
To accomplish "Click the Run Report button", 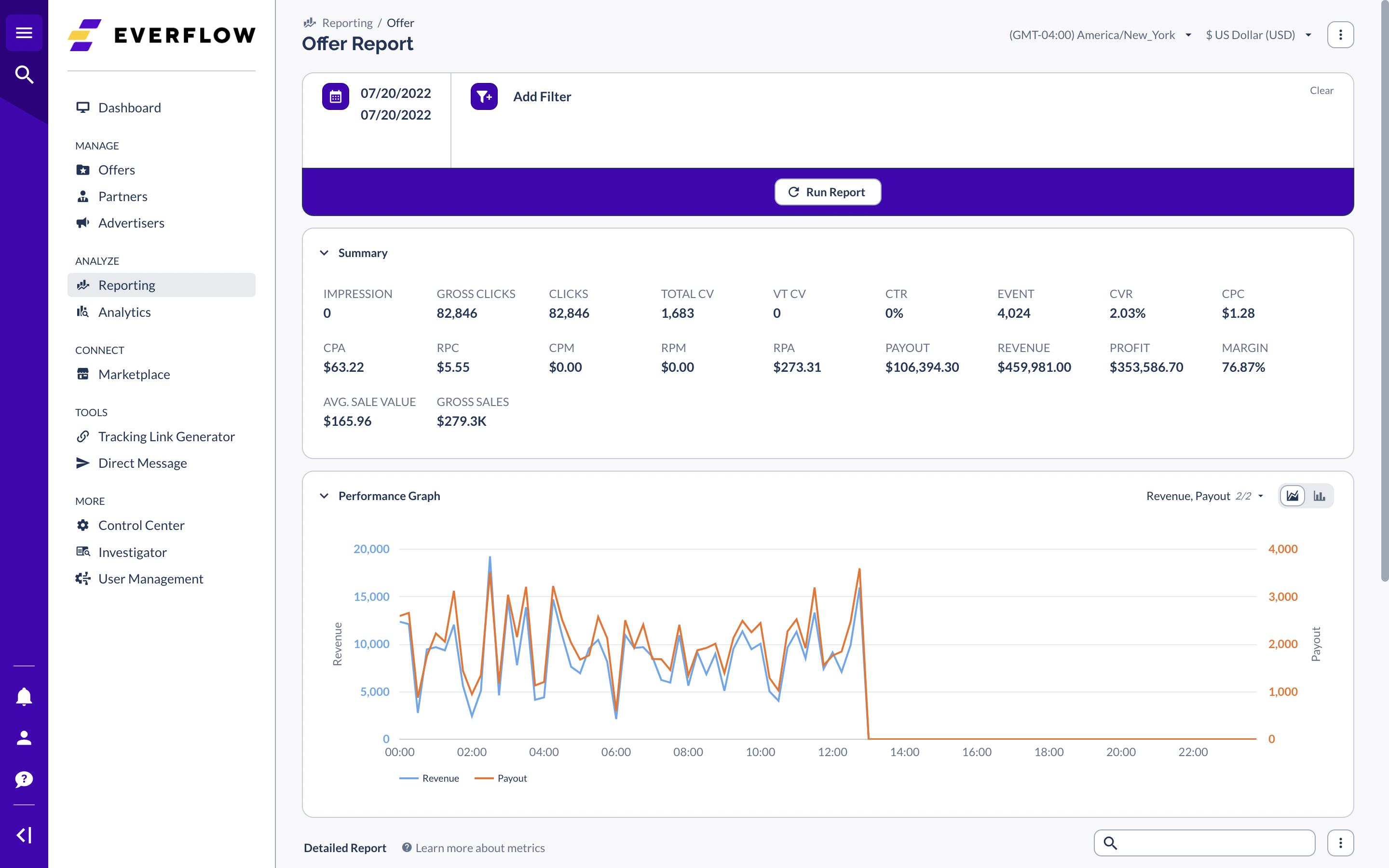I will coord(828,191).
